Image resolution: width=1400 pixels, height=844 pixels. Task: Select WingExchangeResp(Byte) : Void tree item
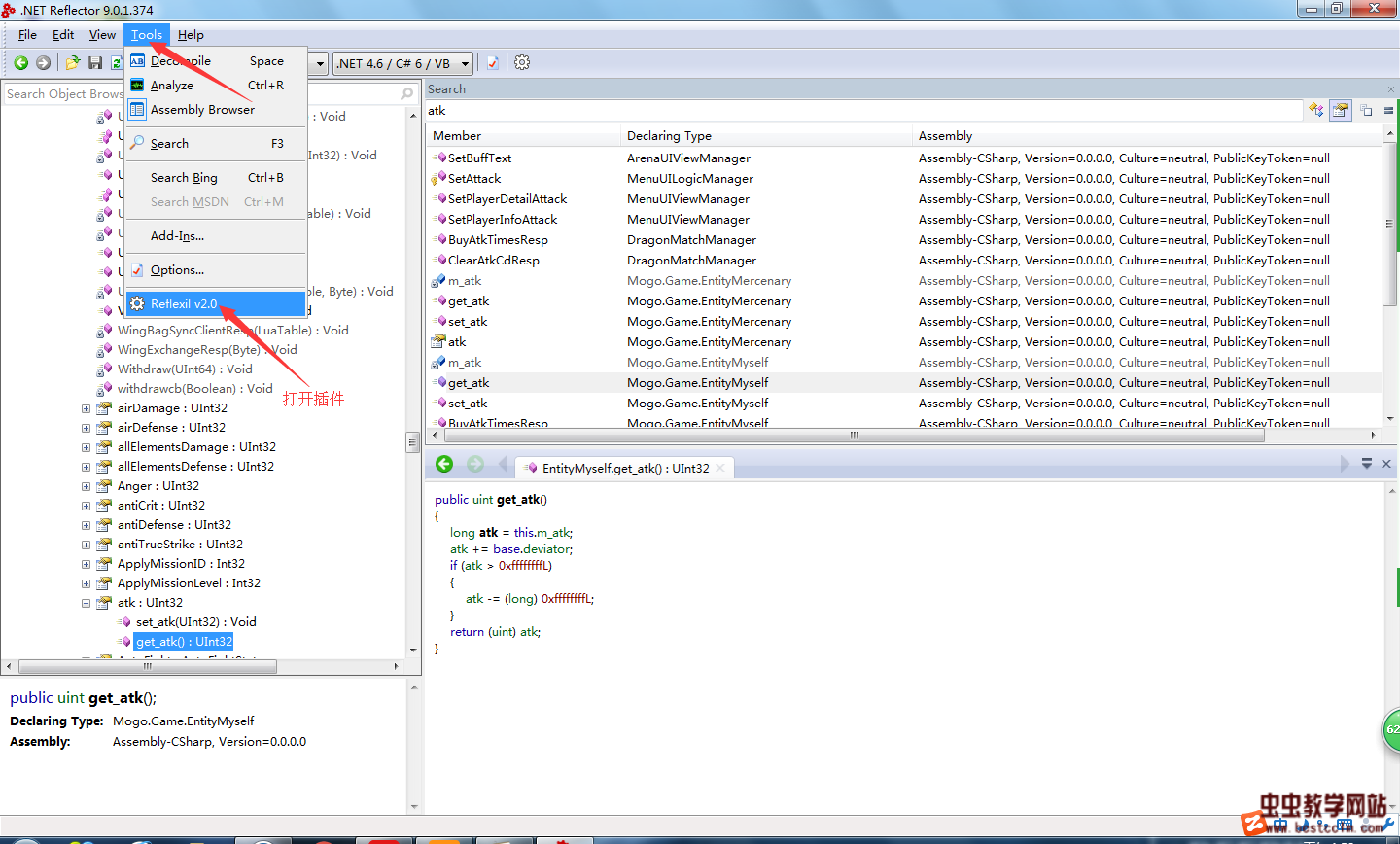207,350
